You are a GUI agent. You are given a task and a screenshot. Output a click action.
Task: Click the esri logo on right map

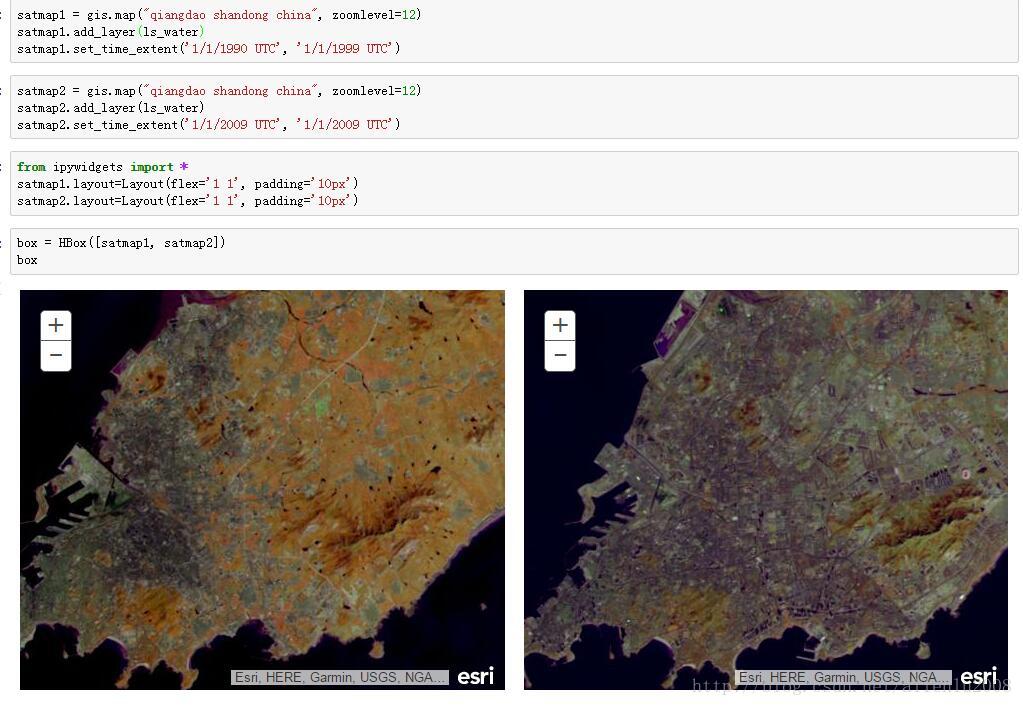979,677
